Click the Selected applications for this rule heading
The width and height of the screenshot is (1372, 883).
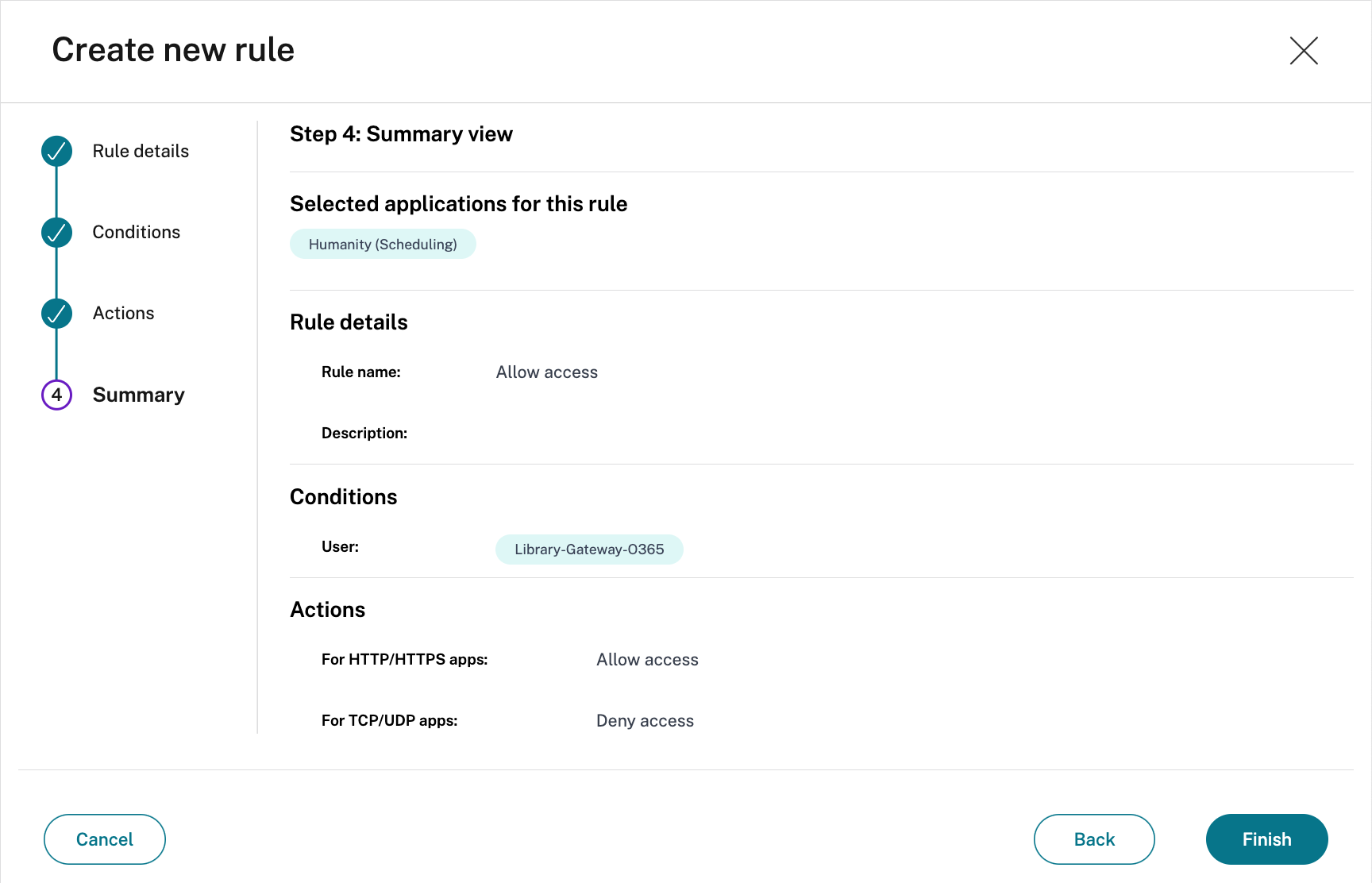(x=458, y=204)
